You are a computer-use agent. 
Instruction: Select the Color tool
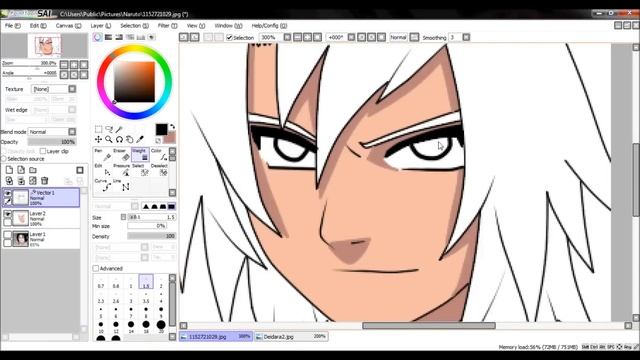pyautogui.click(x=159, y=155)
